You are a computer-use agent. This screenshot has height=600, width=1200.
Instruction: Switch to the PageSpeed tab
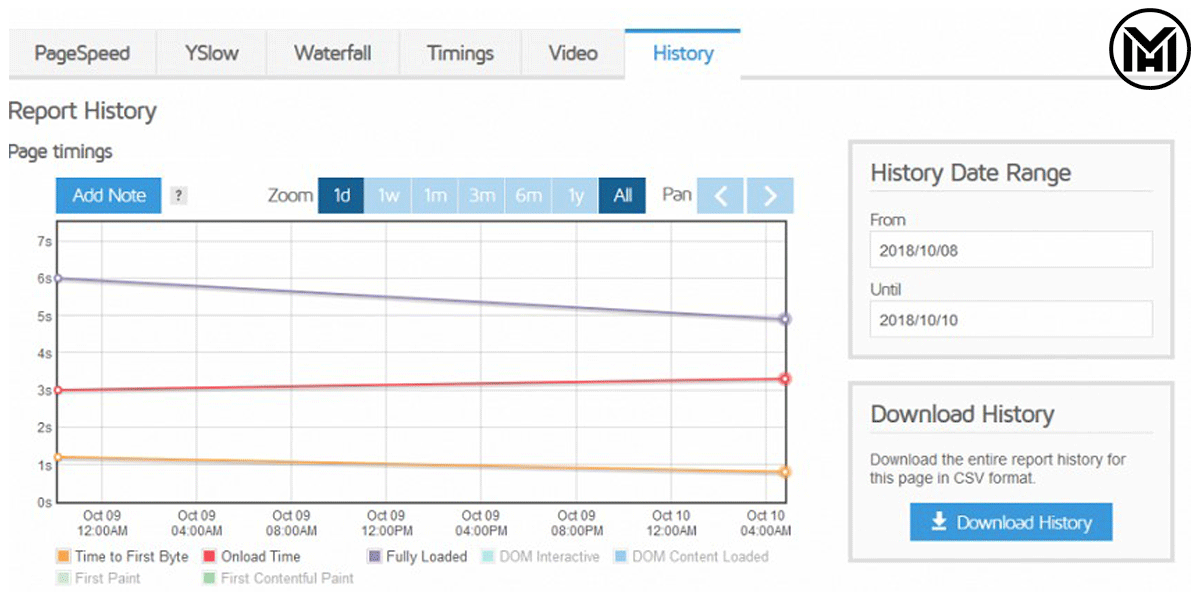[82, 54]
